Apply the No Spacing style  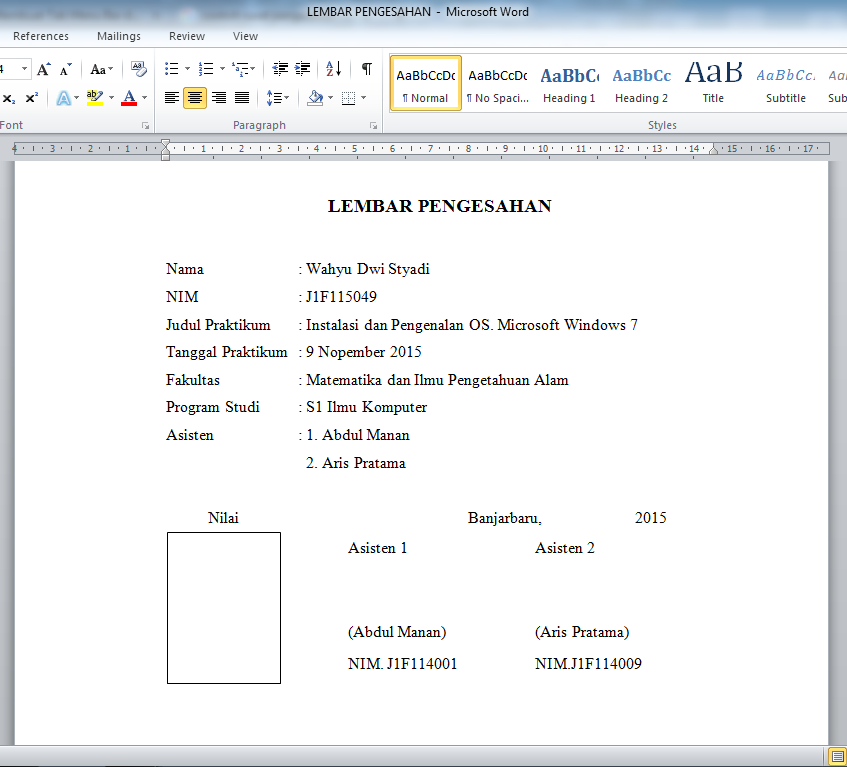click(x=498, y=83)
